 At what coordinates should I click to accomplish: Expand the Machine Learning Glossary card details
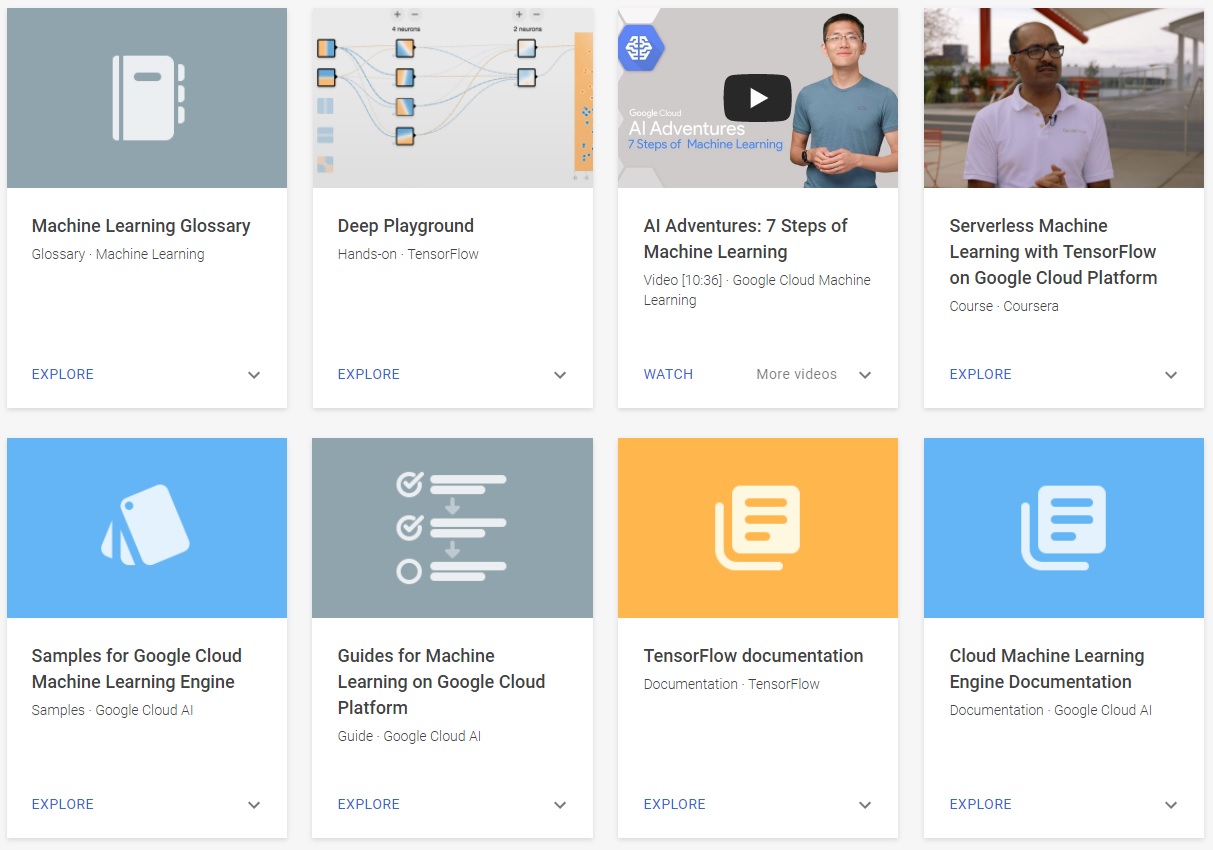coord(254,375)
